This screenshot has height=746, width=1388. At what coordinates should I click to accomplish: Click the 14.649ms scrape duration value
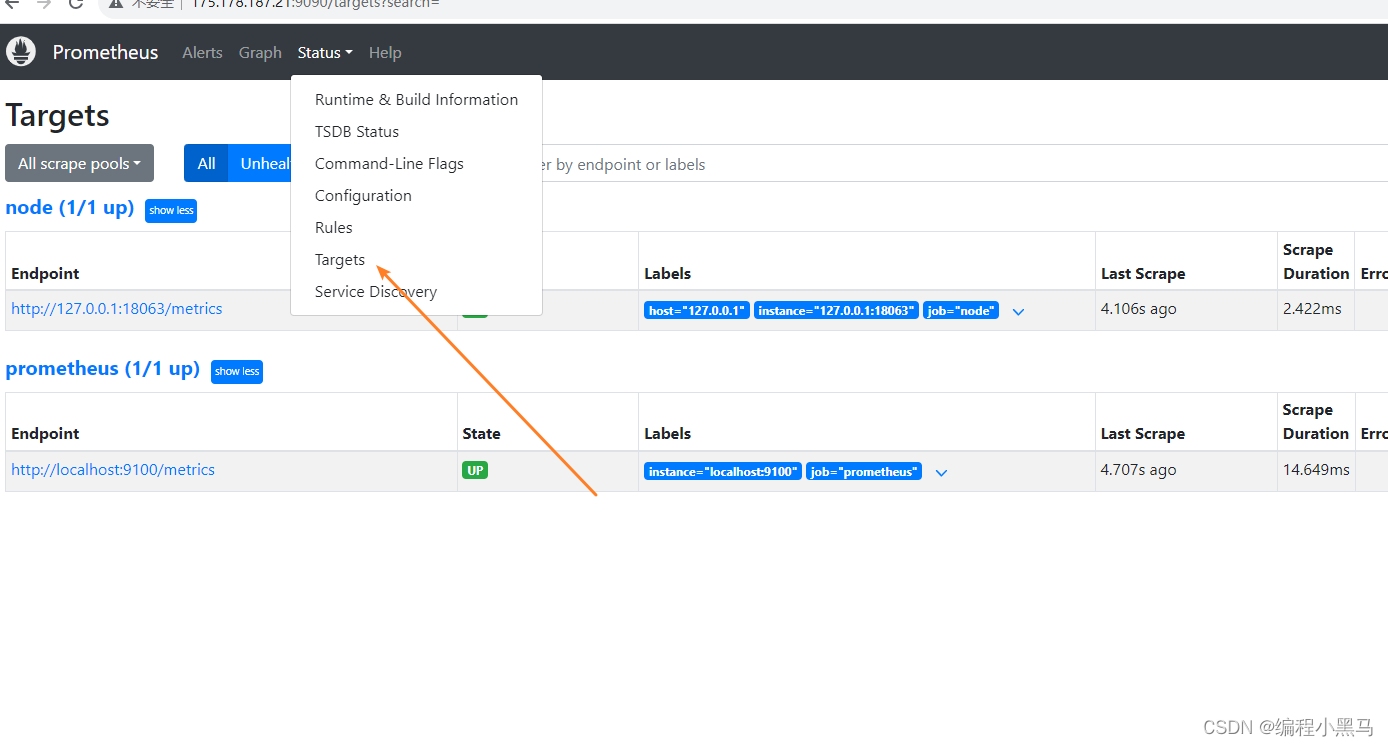tap(1316, 470)
